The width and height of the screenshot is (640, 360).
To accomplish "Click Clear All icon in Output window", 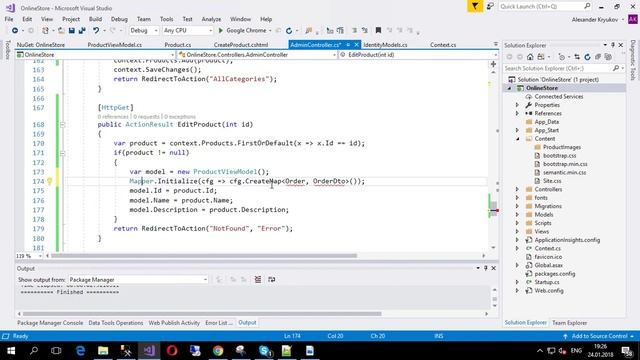I will tap(258, 280).
